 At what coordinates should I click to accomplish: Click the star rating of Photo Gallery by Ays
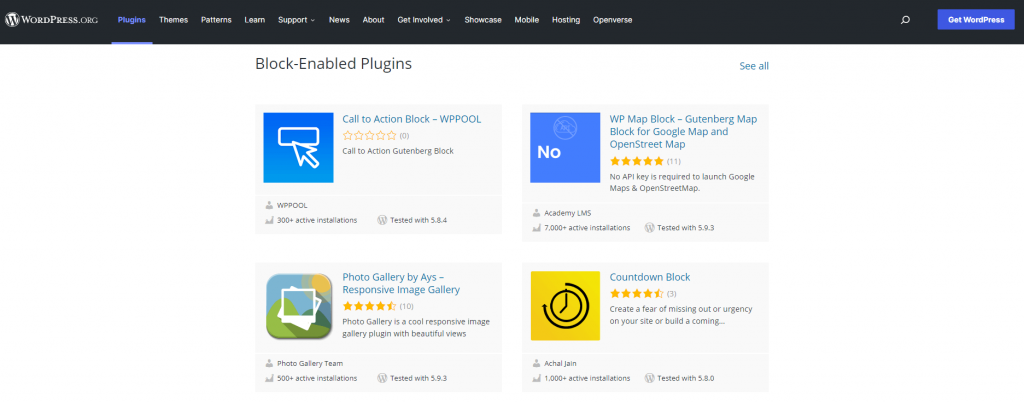pyautogui.click(x=370, y=306)
